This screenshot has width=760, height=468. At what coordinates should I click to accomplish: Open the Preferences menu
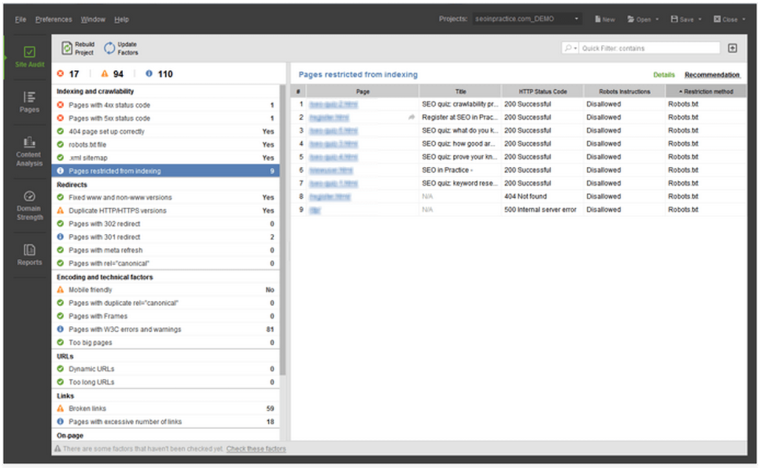tap(53, 19)
